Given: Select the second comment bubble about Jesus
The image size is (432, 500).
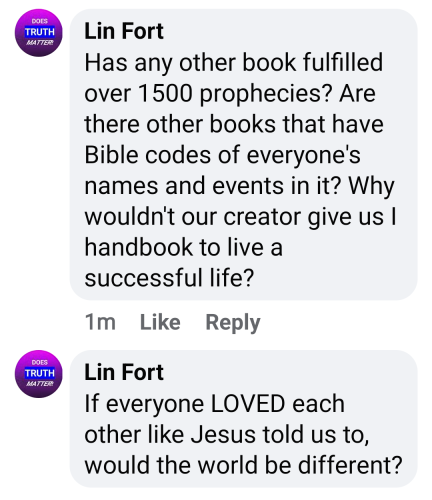Looking at the screenshot, I should [244, 419].
